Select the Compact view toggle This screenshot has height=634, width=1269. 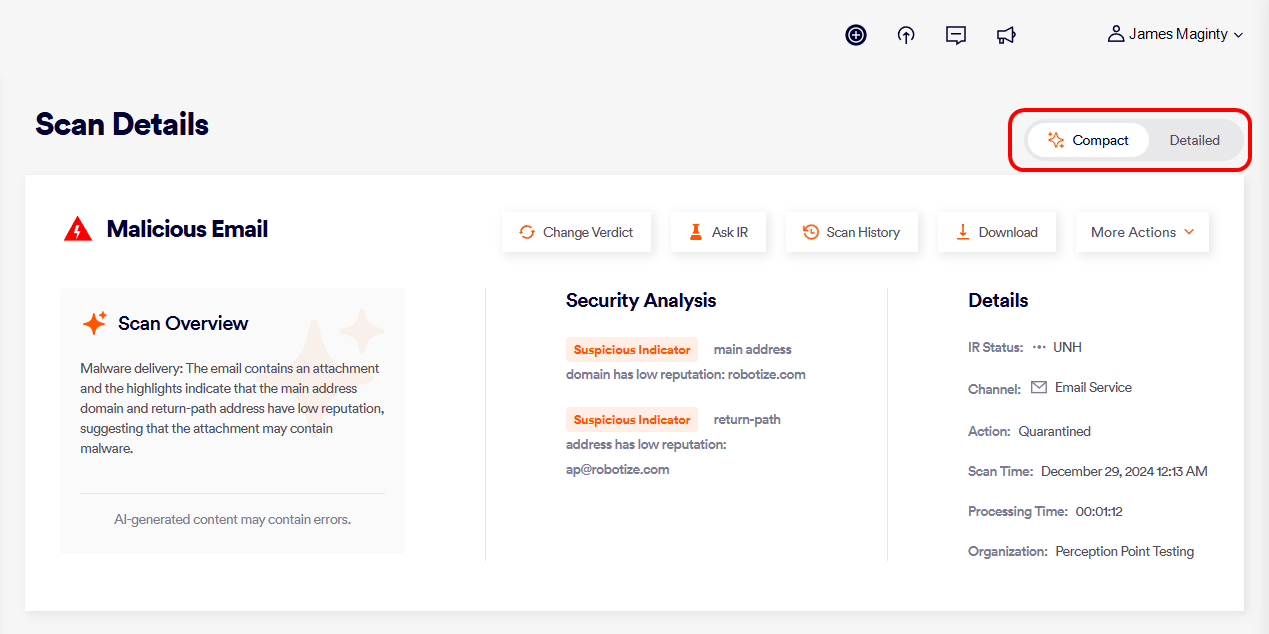(1087, 140)
